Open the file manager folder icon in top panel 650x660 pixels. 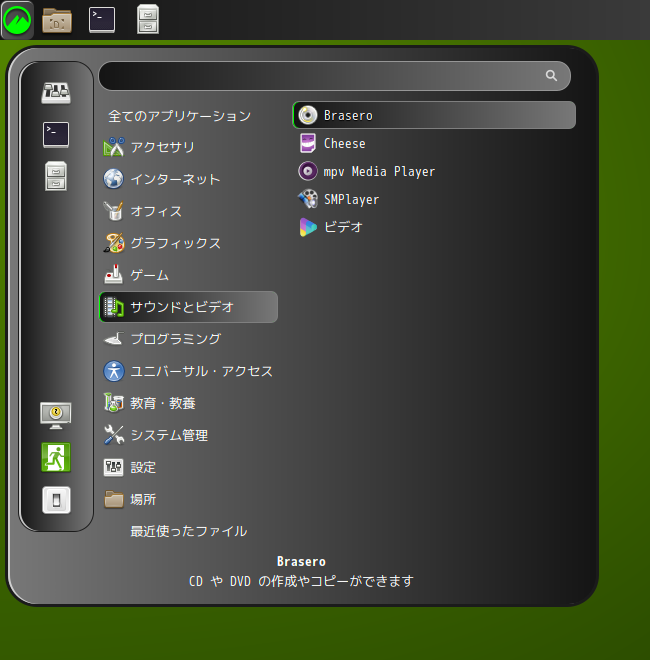pos(57,20)
